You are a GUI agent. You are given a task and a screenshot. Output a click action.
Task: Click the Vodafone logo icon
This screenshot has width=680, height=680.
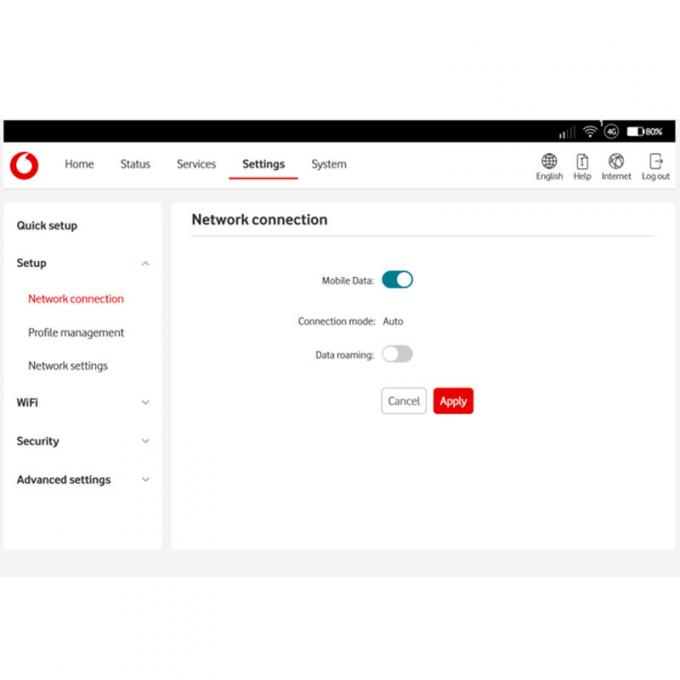(24, 165)
